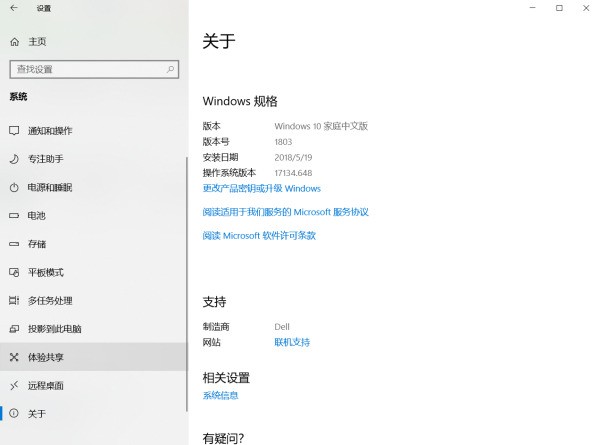
Task: Click the back arrow in Settings
Action: (14, 8)
